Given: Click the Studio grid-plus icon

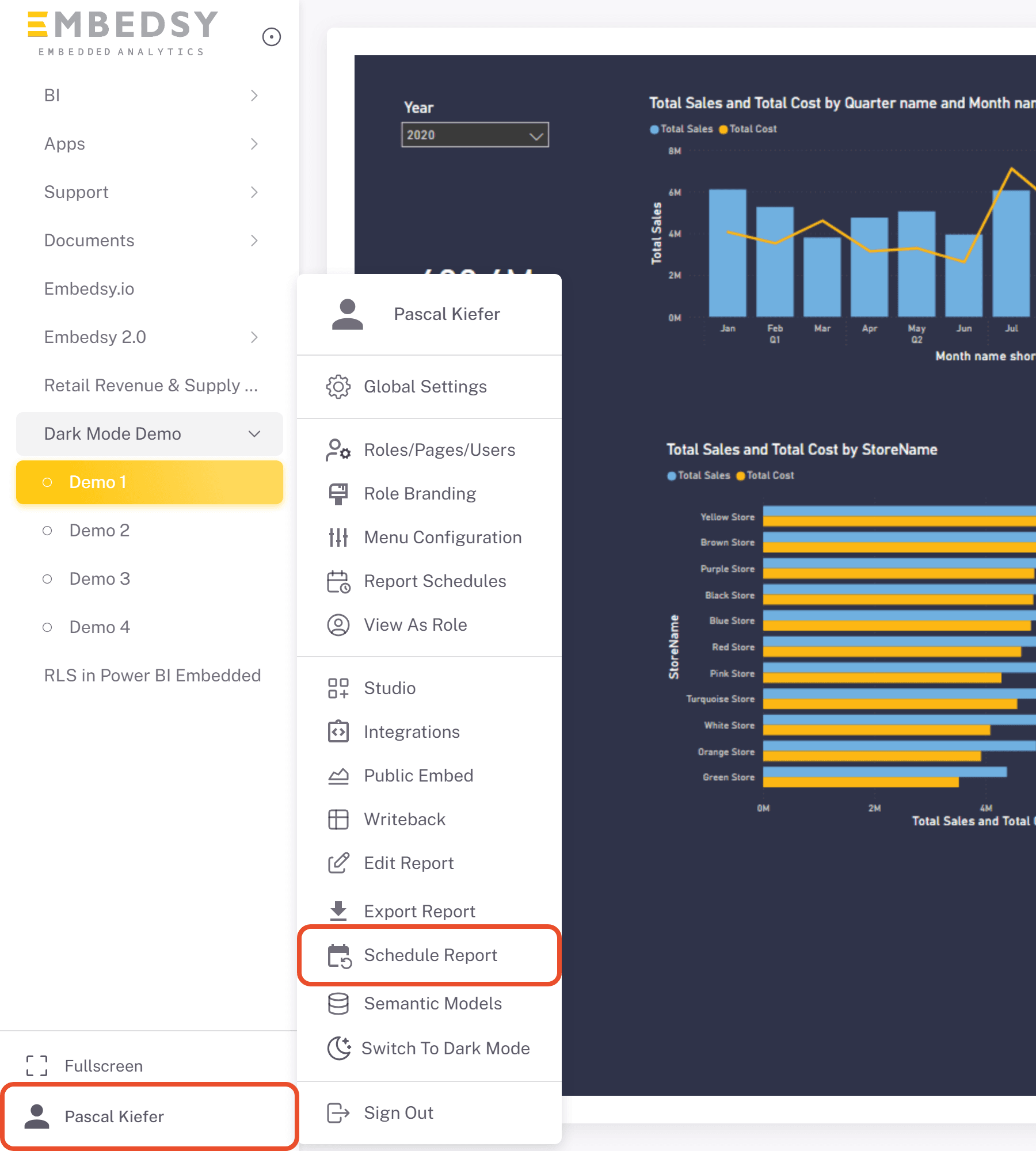Looking at the screenshot, I should point(338,688).
